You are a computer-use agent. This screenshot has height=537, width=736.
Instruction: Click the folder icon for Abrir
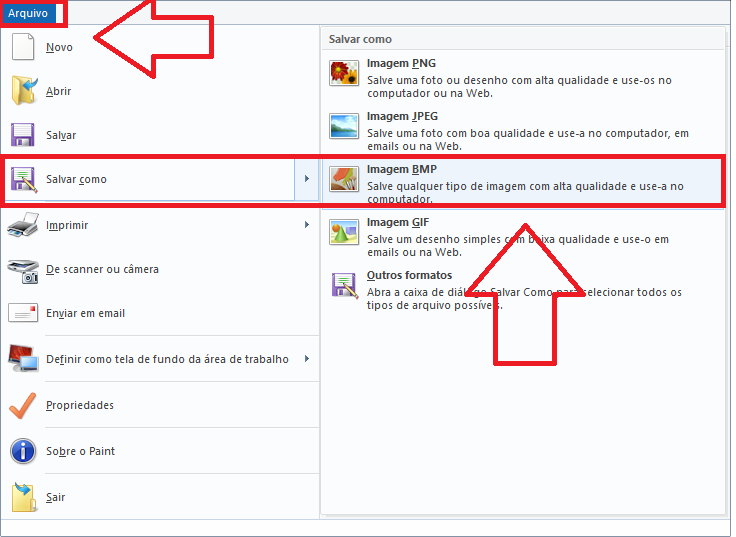24,90
